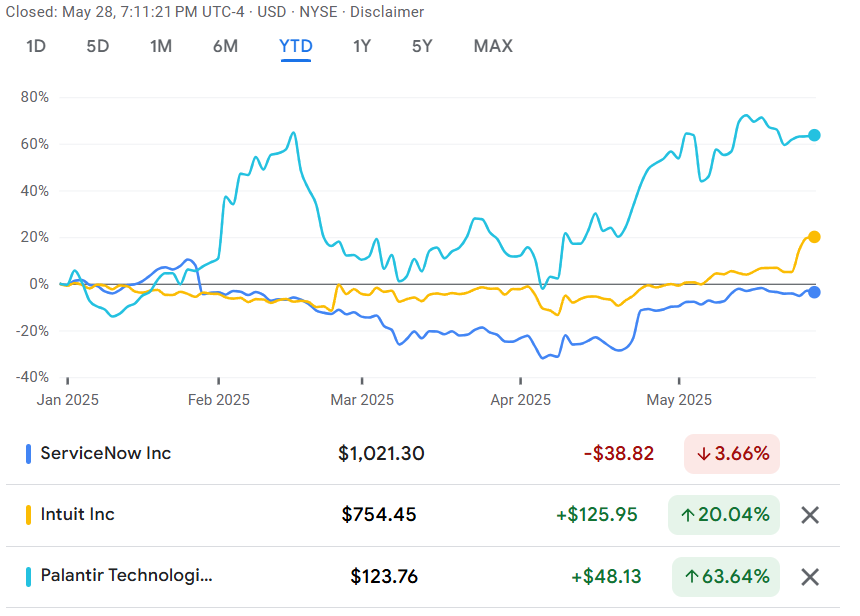Click ServiceNow's red 3.66% change badge
This screenshot has height=616, width=860.
pos(732,454)
